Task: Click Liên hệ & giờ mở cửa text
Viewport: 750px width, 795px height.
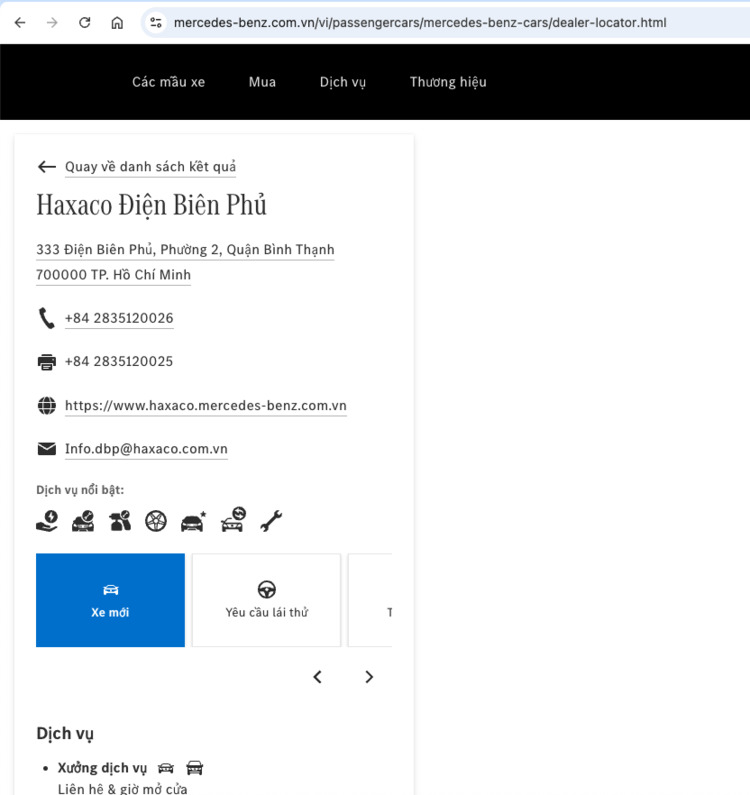Action: pos(122,789)
